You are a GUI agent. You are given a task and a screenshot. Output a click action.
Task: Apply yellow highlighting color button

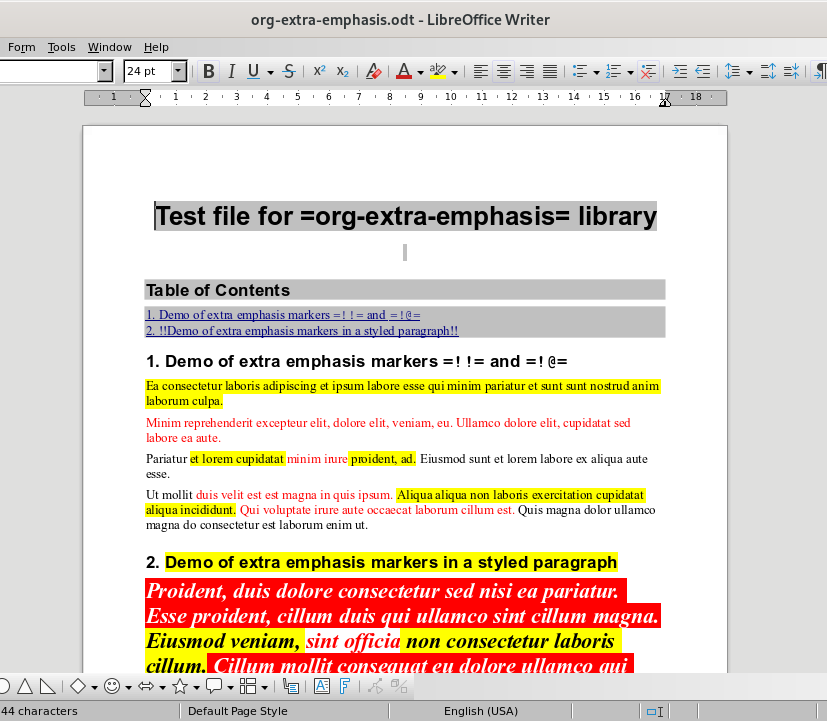[438, 71]
